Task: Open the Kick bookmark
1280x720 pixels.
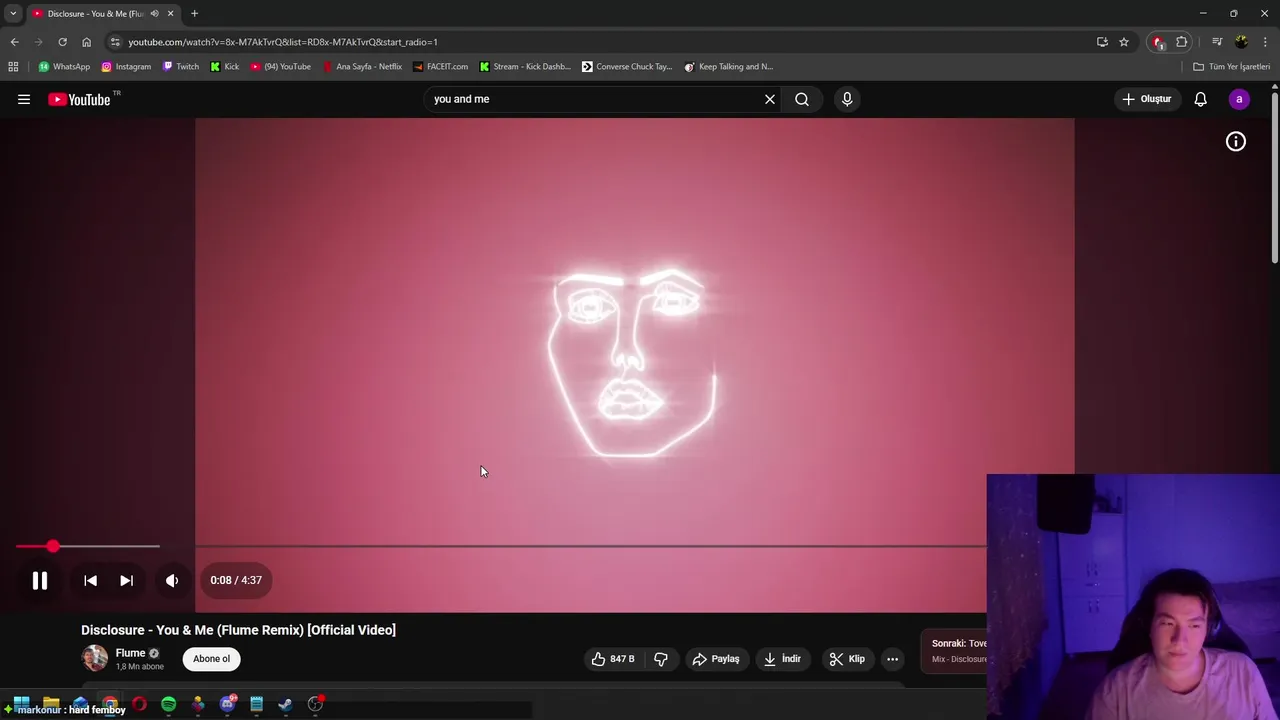Action: pyautogui.click(x=224, y=67)
